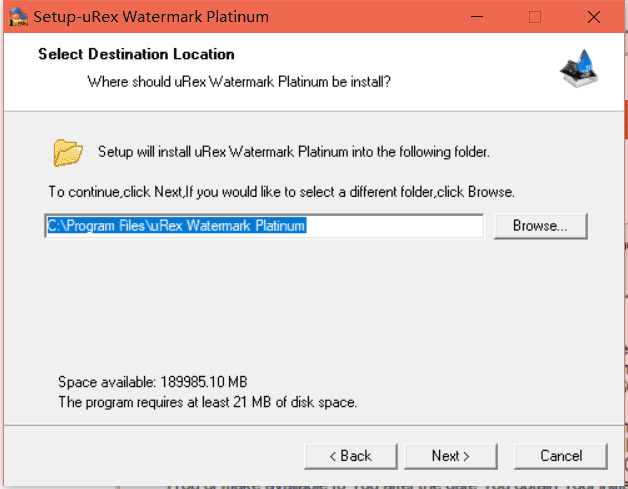Screen dimensions: 628x489
Task: Click 'Where should uRex Watermark Platinum be install?'
Action: [x=239, y=82]
